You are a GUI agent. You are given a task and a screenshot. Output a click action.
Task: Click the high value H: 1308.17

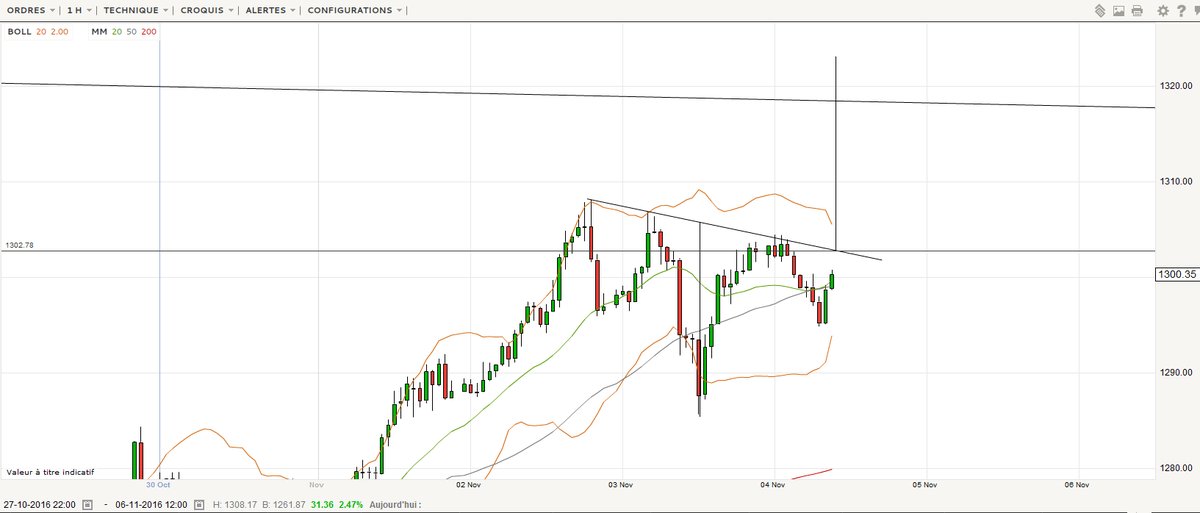coord(233,505)
